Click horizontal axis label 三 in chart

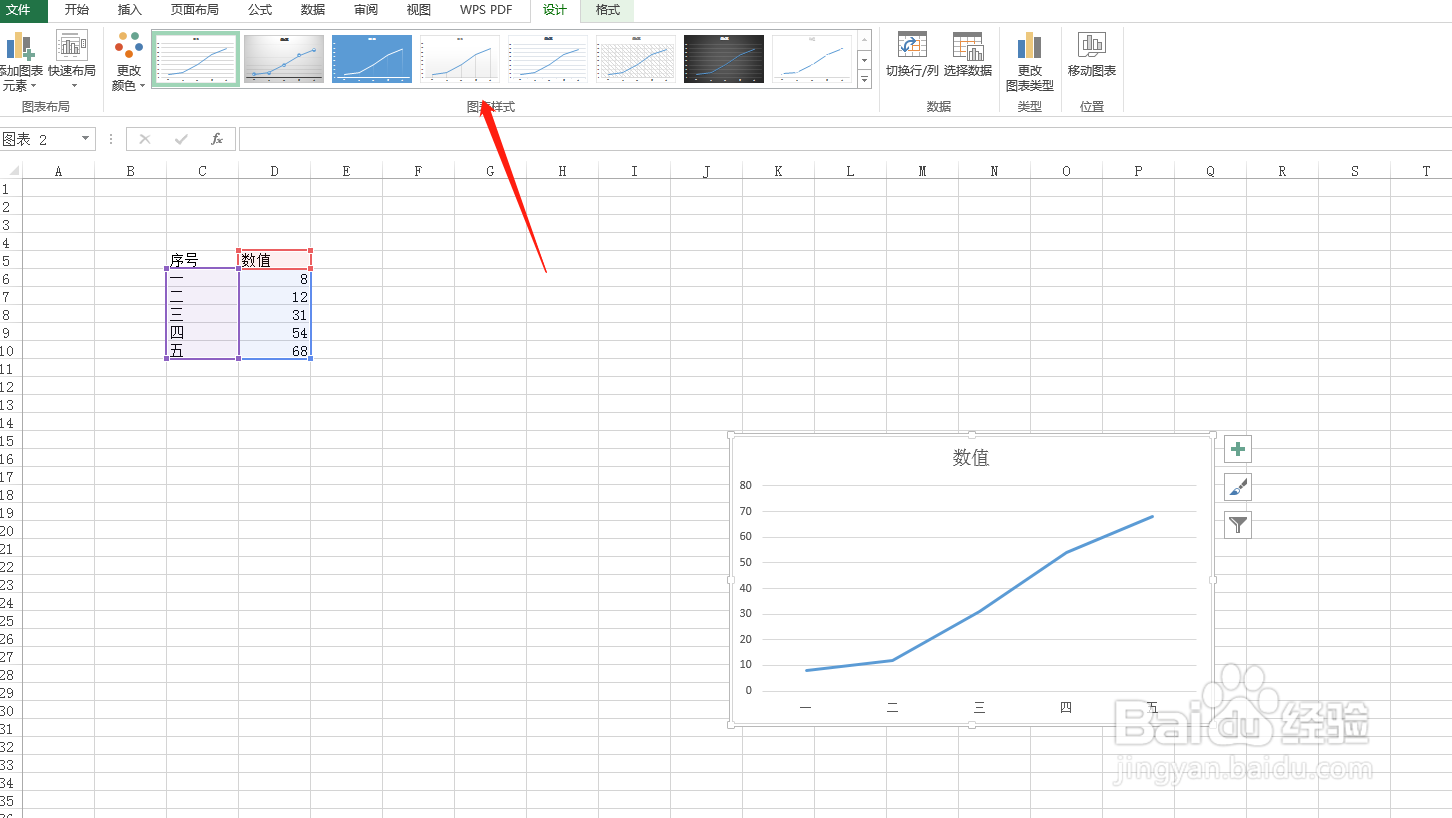(x=979, y=707)
